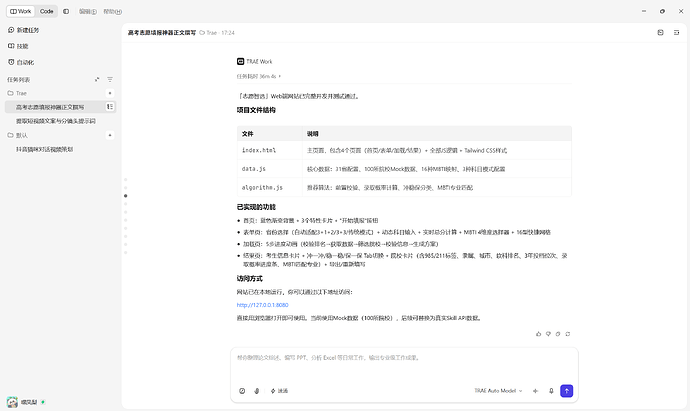Expand the 任务耗时 36m 4s details
690x411 pixels.
pos(258,76)
